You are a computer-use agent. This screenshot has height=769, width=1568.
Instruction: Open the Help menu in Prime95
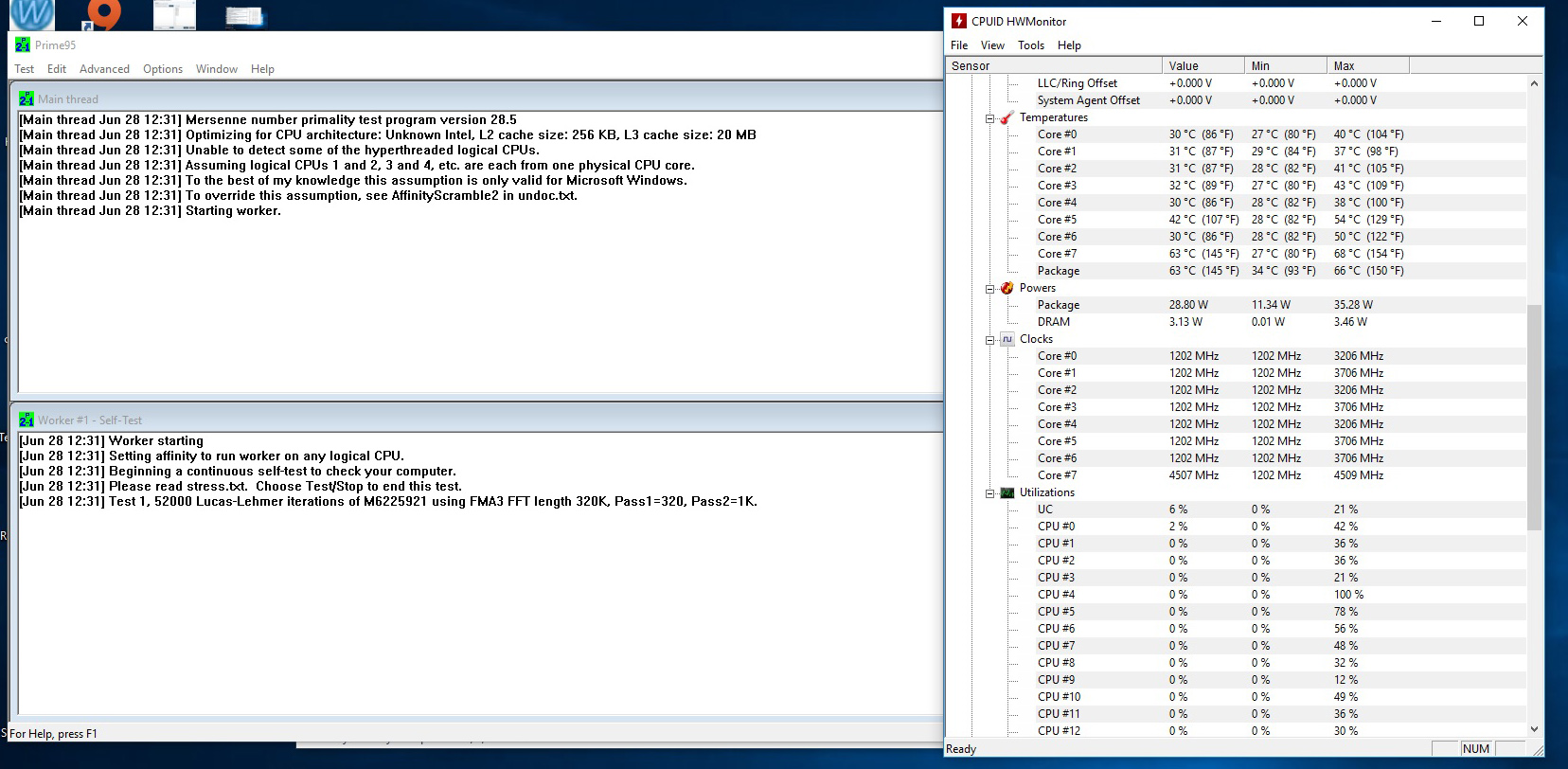click(262, 69)
